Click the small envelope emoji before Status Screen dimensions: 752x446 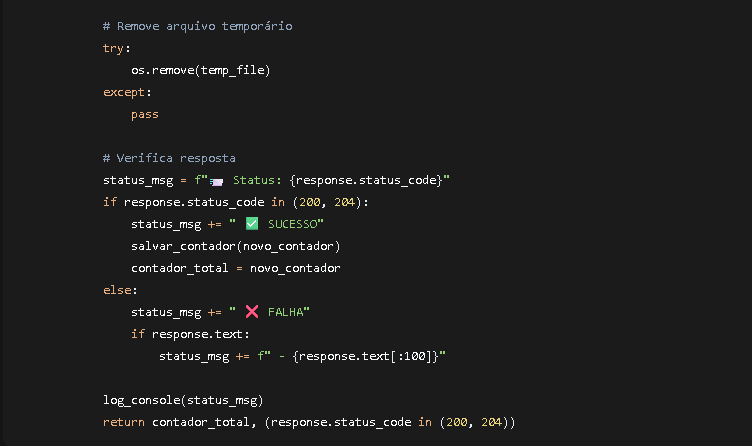click(216, 181)
